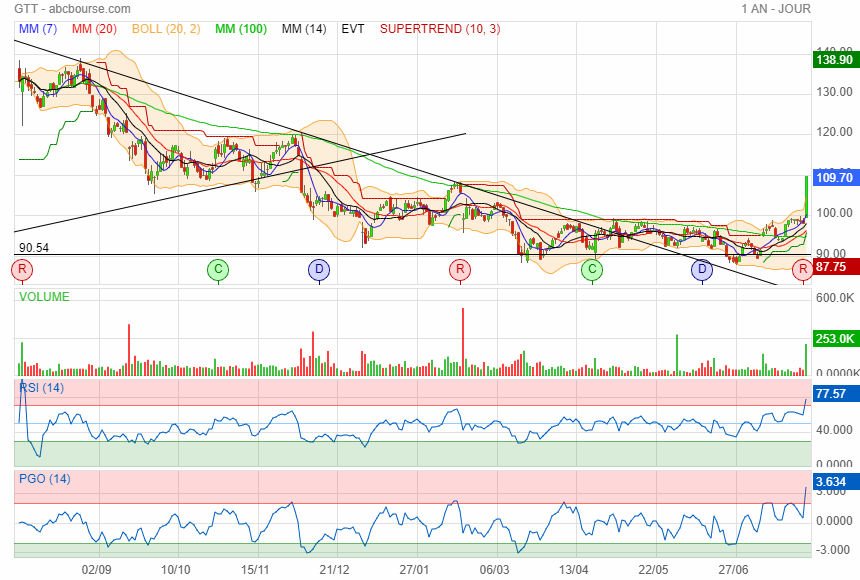Viewport: 860px width, 580px height.
Task: Click the 1 AN - JOUR period label
Action: 776,9
